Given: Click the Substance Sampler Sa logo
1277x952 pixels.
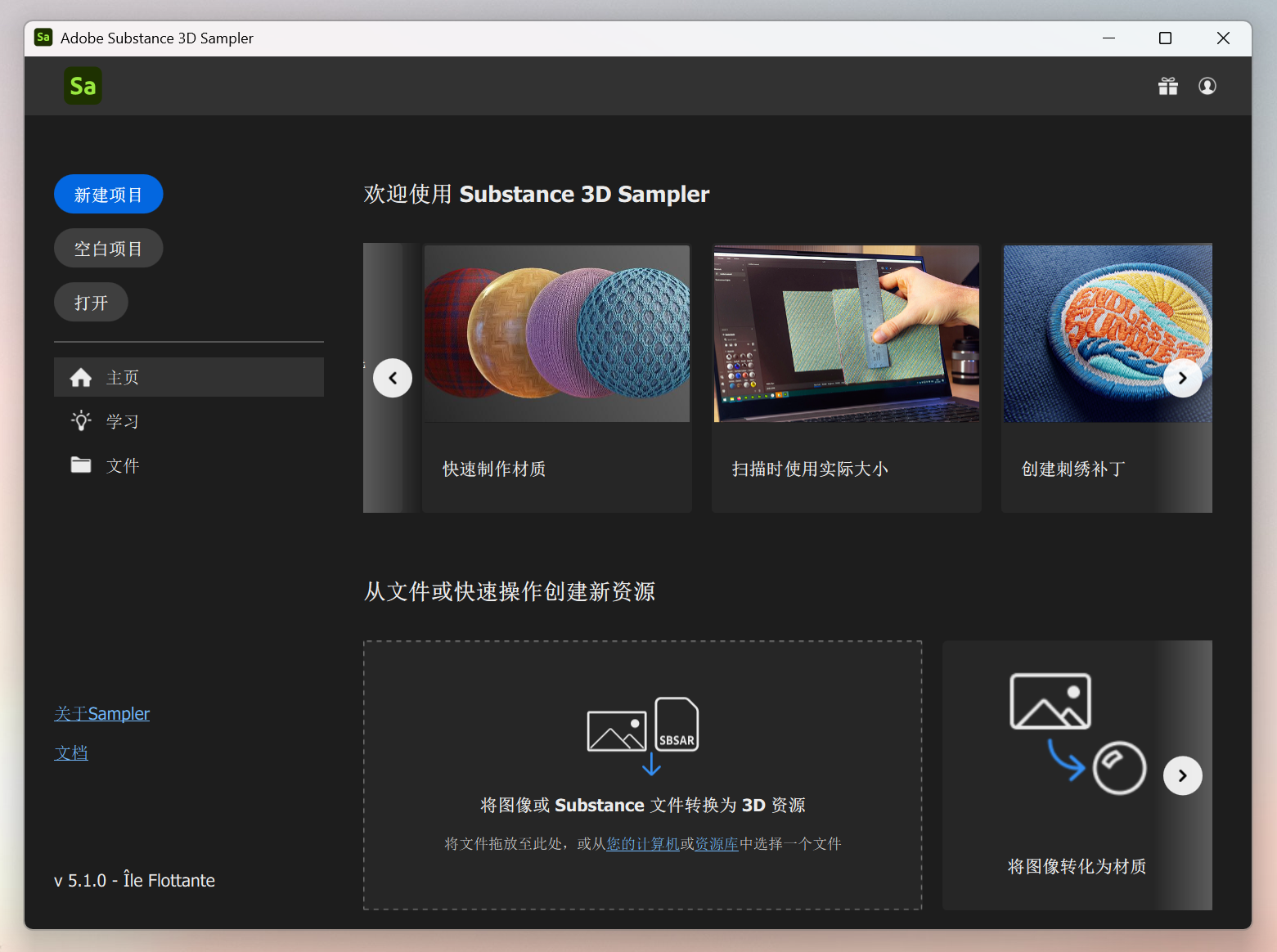Looking at the screenshot, I should [83, 86].
